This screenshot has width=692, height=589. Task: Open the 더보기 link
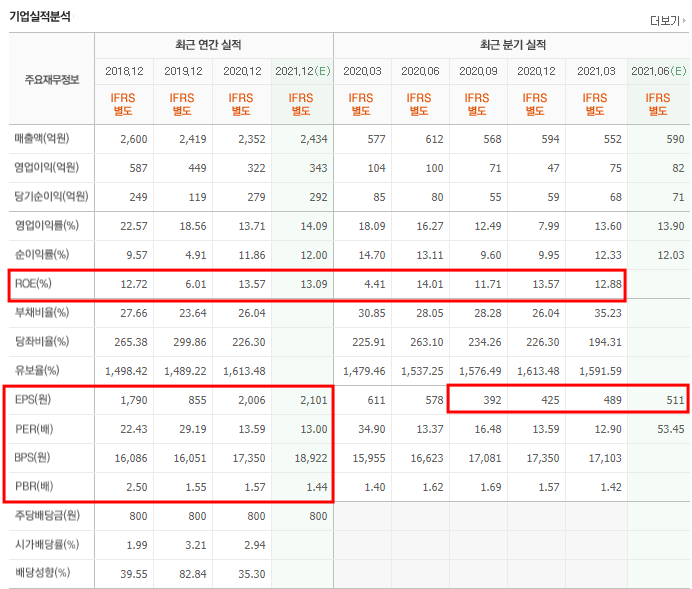click(x=667, y=20)
